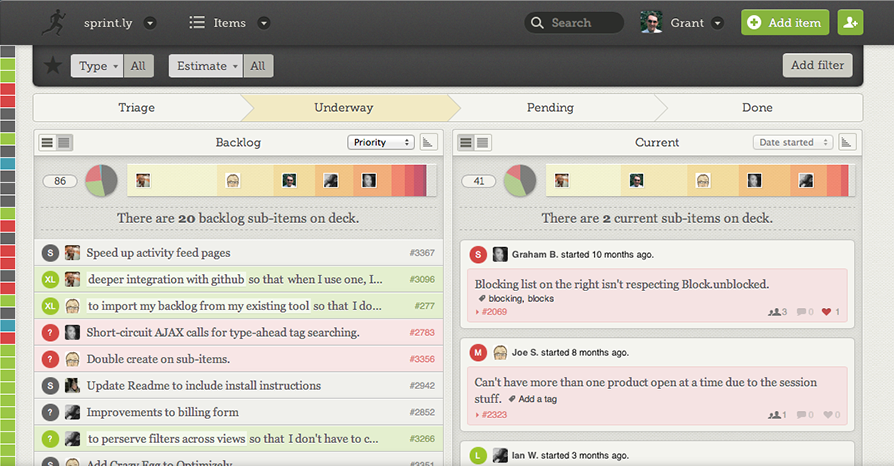Click the M badge on Joe S. card
894x466 pixels.
coord(478,352)
